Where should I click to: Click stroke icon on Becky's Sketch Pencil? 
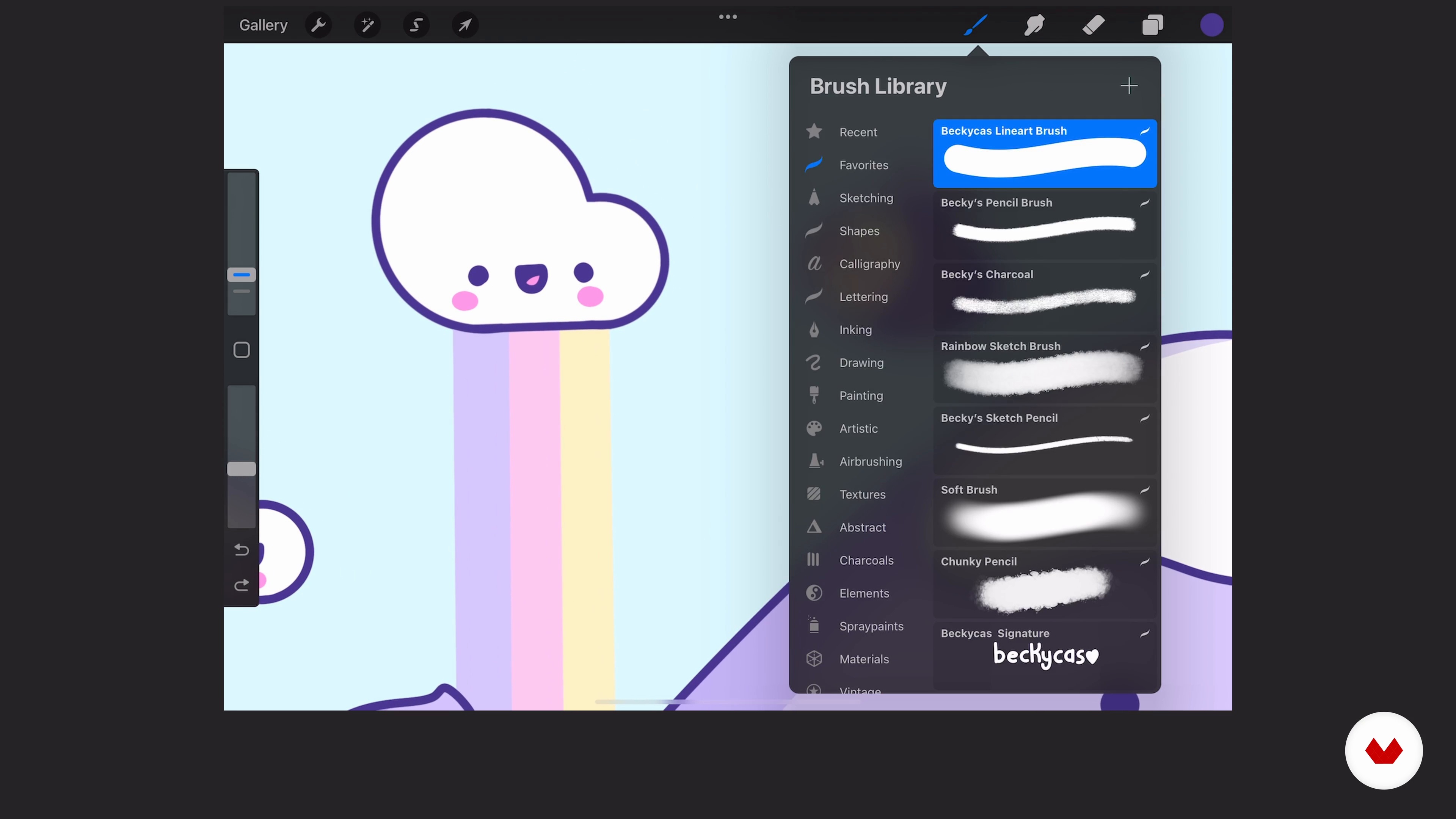click(x=1145, y=418)
